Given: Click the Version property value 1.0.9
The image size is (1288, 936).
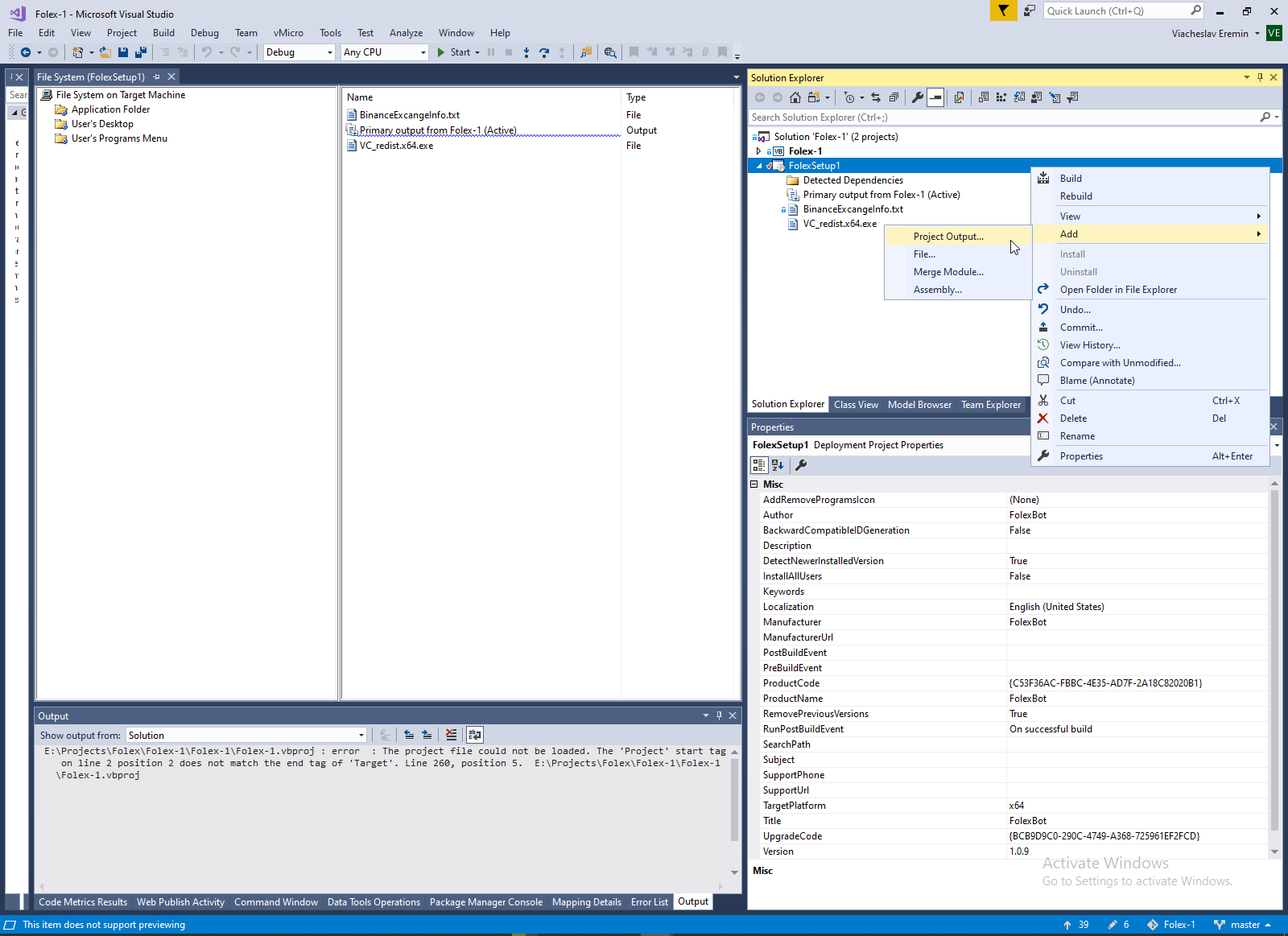Looking at the screenshot, I should click(1137, 851).
